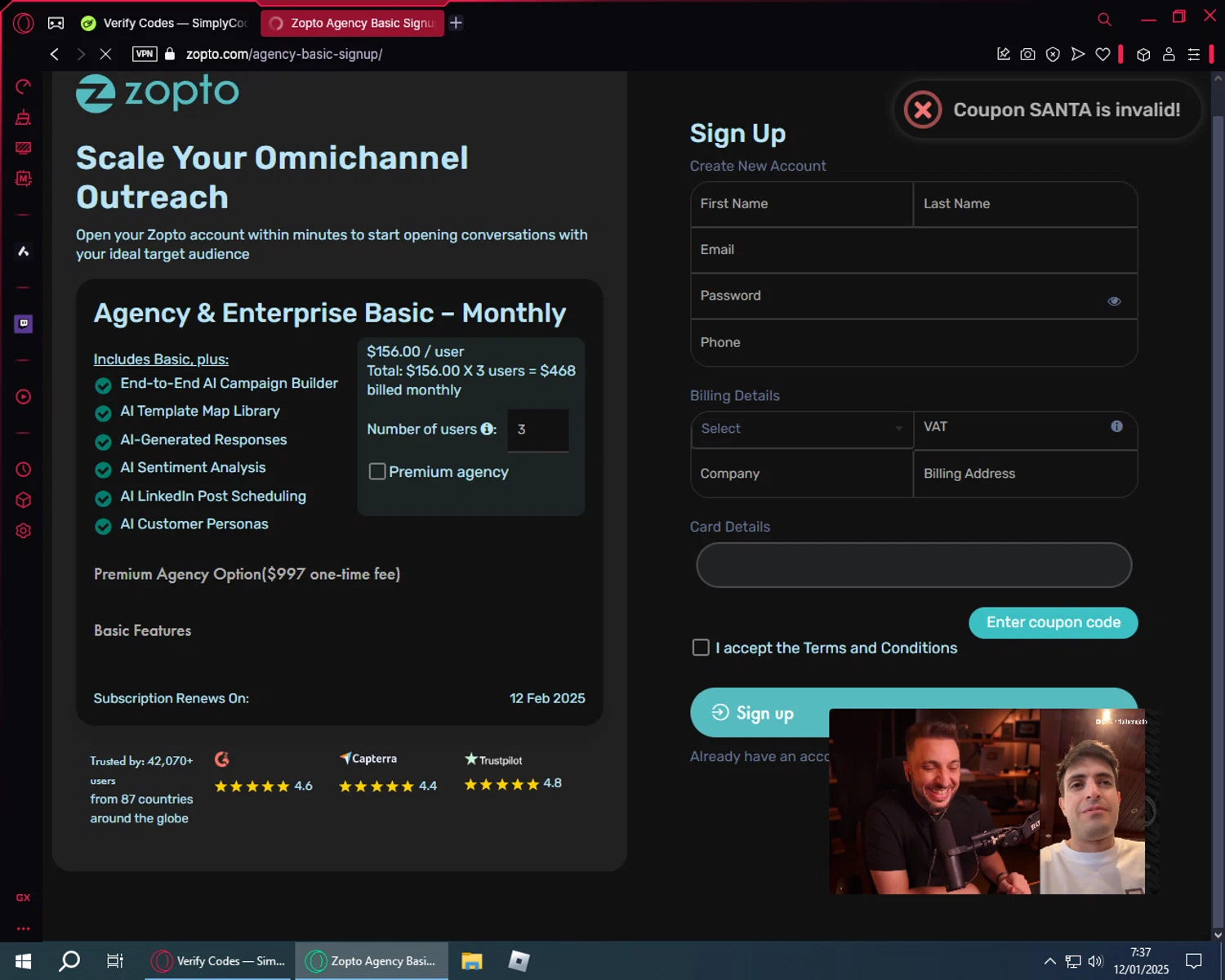1225x980 pixels.
Task: Toggle password visibility eye icon
Action: (x=1114, y=301)
